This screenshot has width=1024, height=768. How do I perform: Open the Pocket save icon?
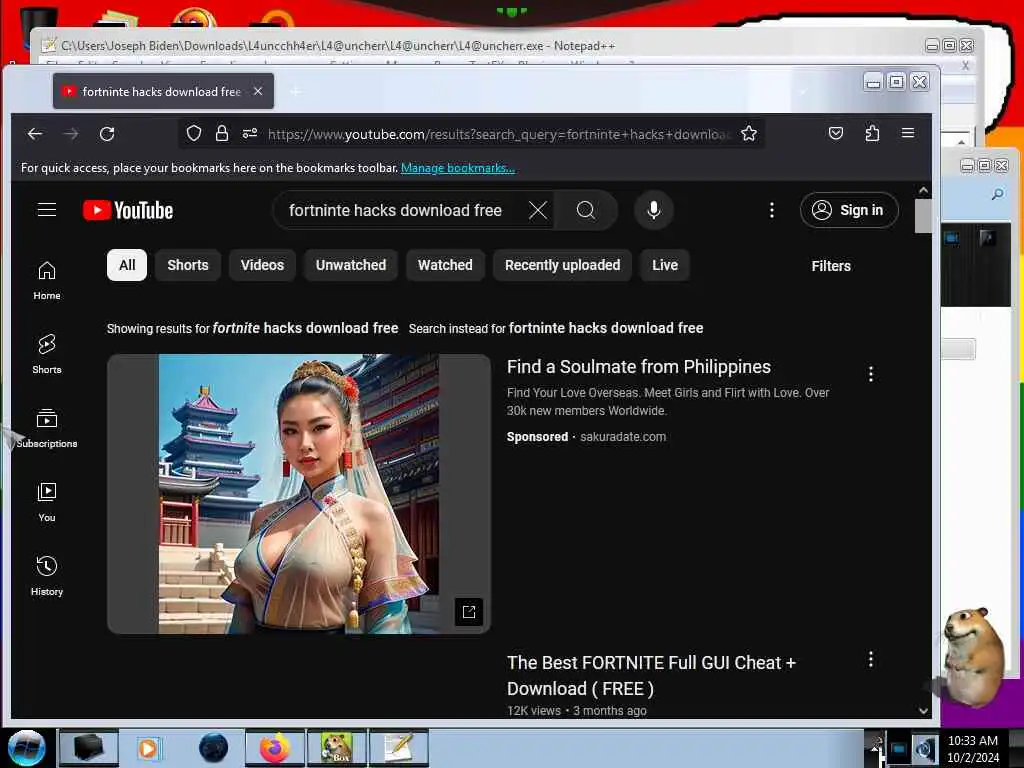(x=836, y=134)
